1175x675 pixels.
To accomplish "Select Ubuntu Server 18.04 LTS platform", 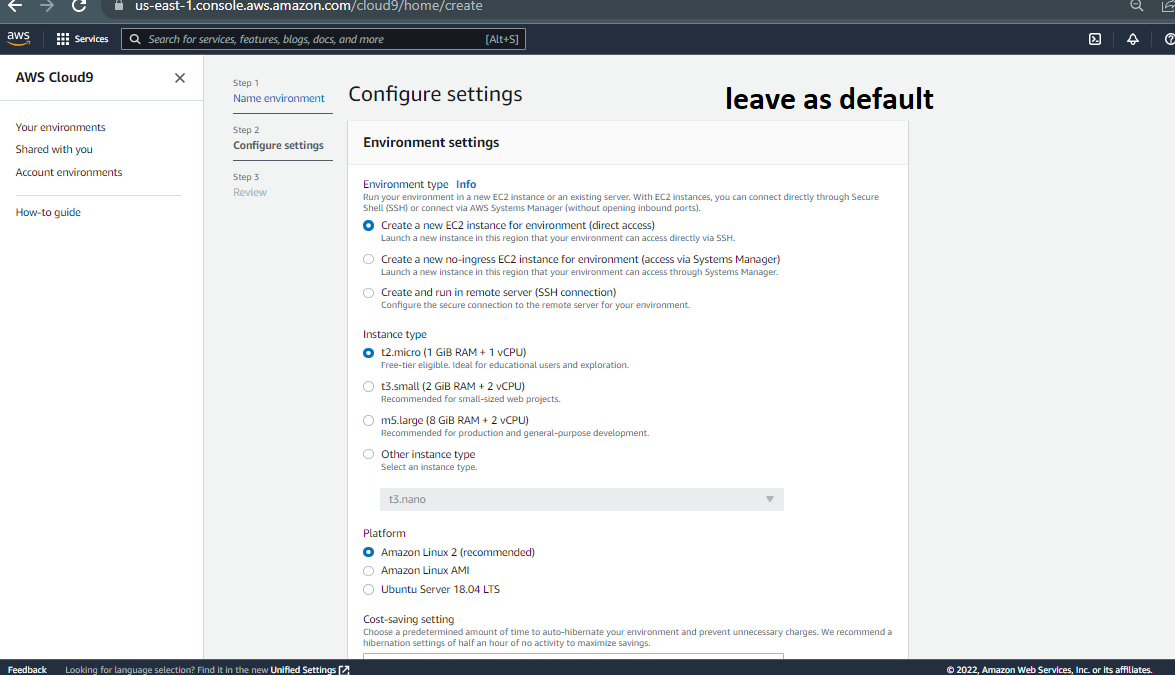I will tap(369, 590).
